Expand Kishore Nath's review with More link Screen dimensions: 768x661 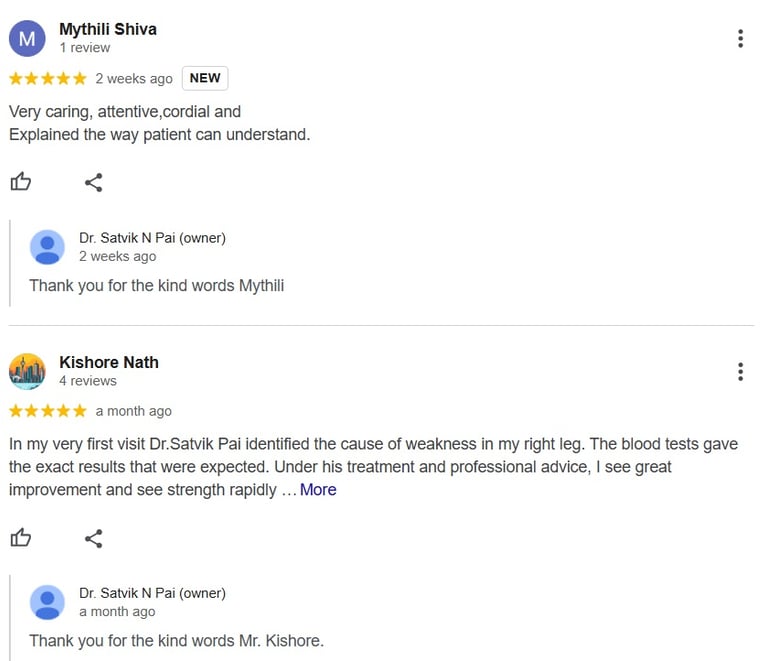[x=318, y=490]
